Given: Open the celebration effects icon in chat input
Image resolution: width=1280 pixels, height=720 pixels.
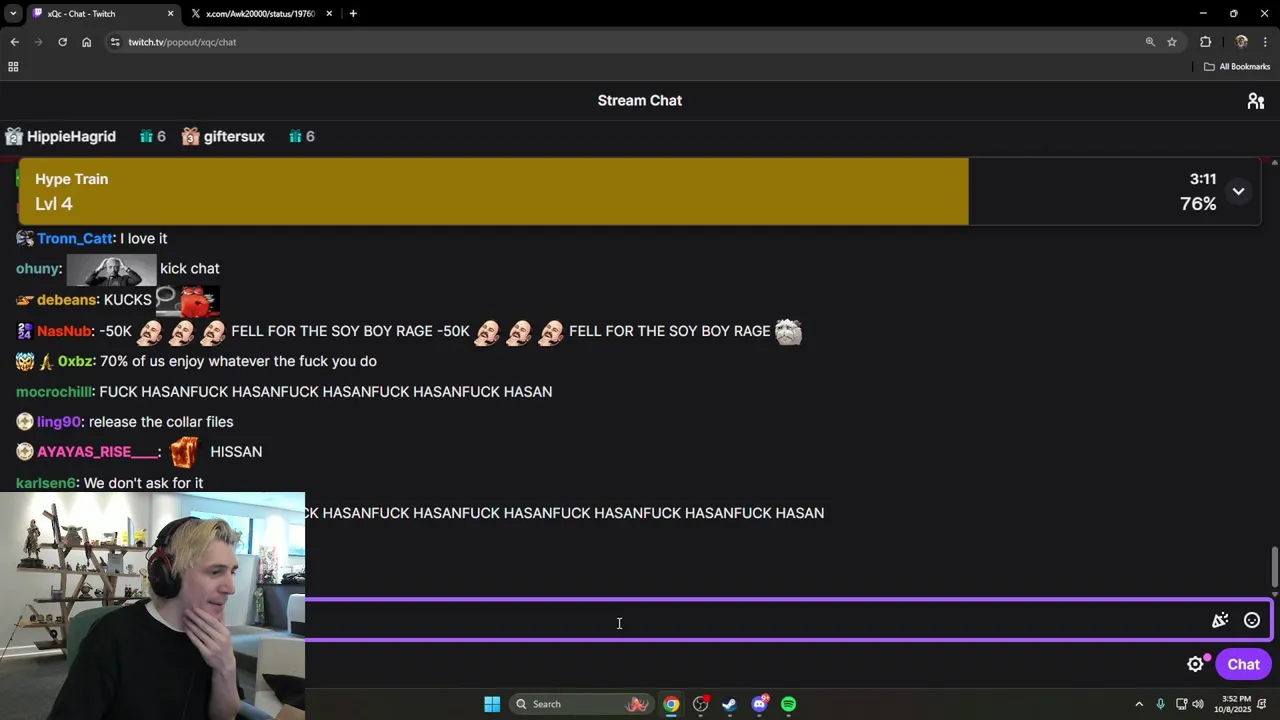Looking at the screenshot, I should click(x=1220, y=620).
